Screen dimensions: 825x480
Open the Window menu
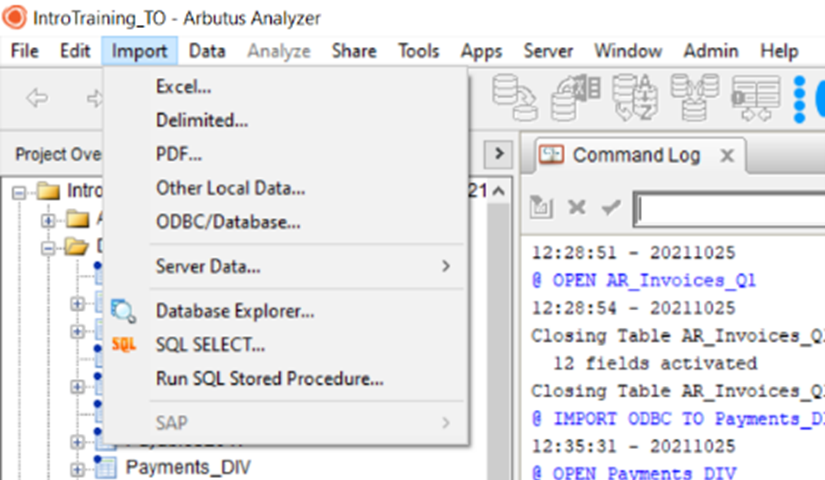[x=628, y=51]
